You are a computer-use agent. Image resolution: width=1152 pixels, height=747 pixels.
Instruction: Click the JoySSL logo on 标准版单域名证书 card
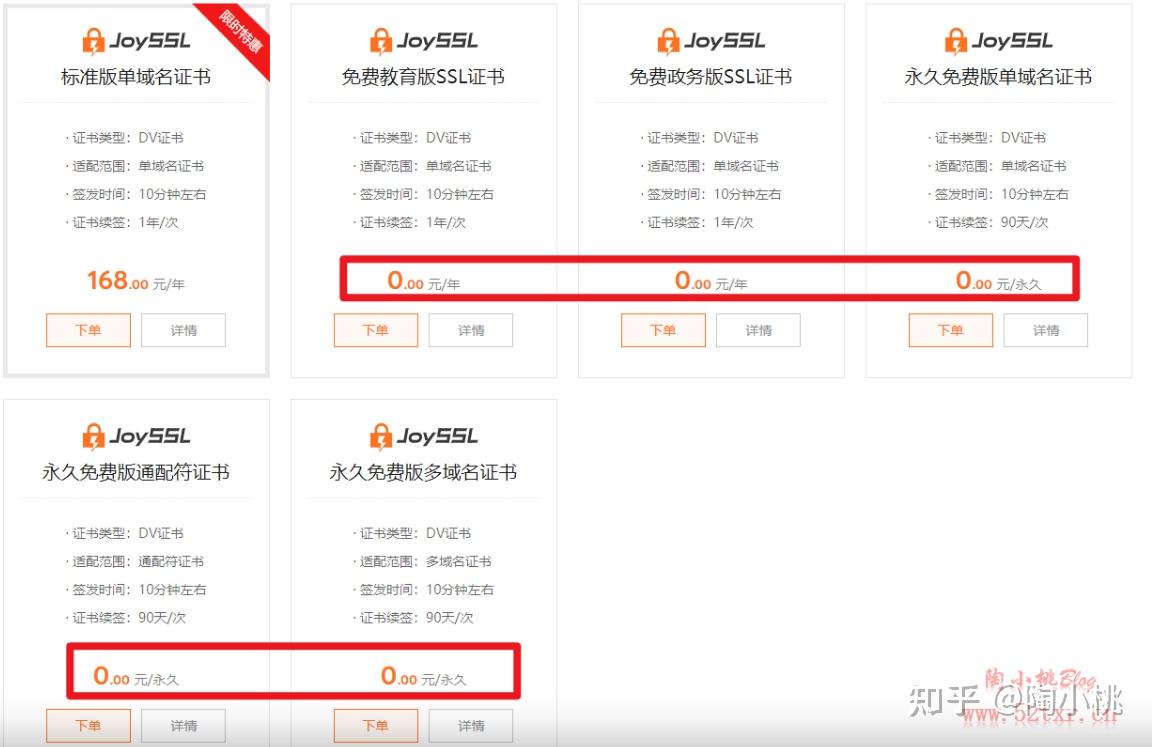coord(134,38)
